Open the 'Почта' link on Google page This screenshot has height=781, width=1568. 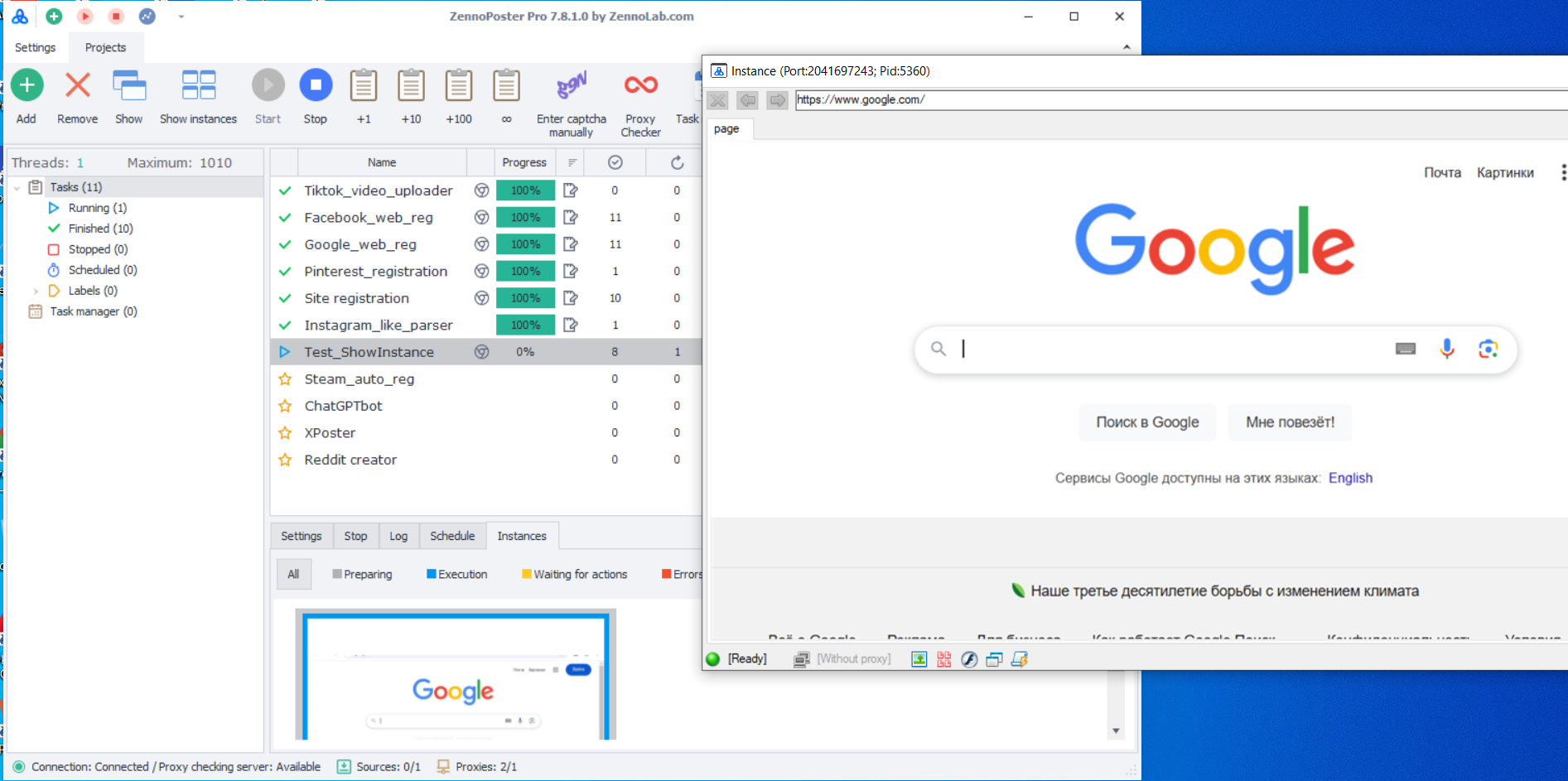[x=1442, y=172]
